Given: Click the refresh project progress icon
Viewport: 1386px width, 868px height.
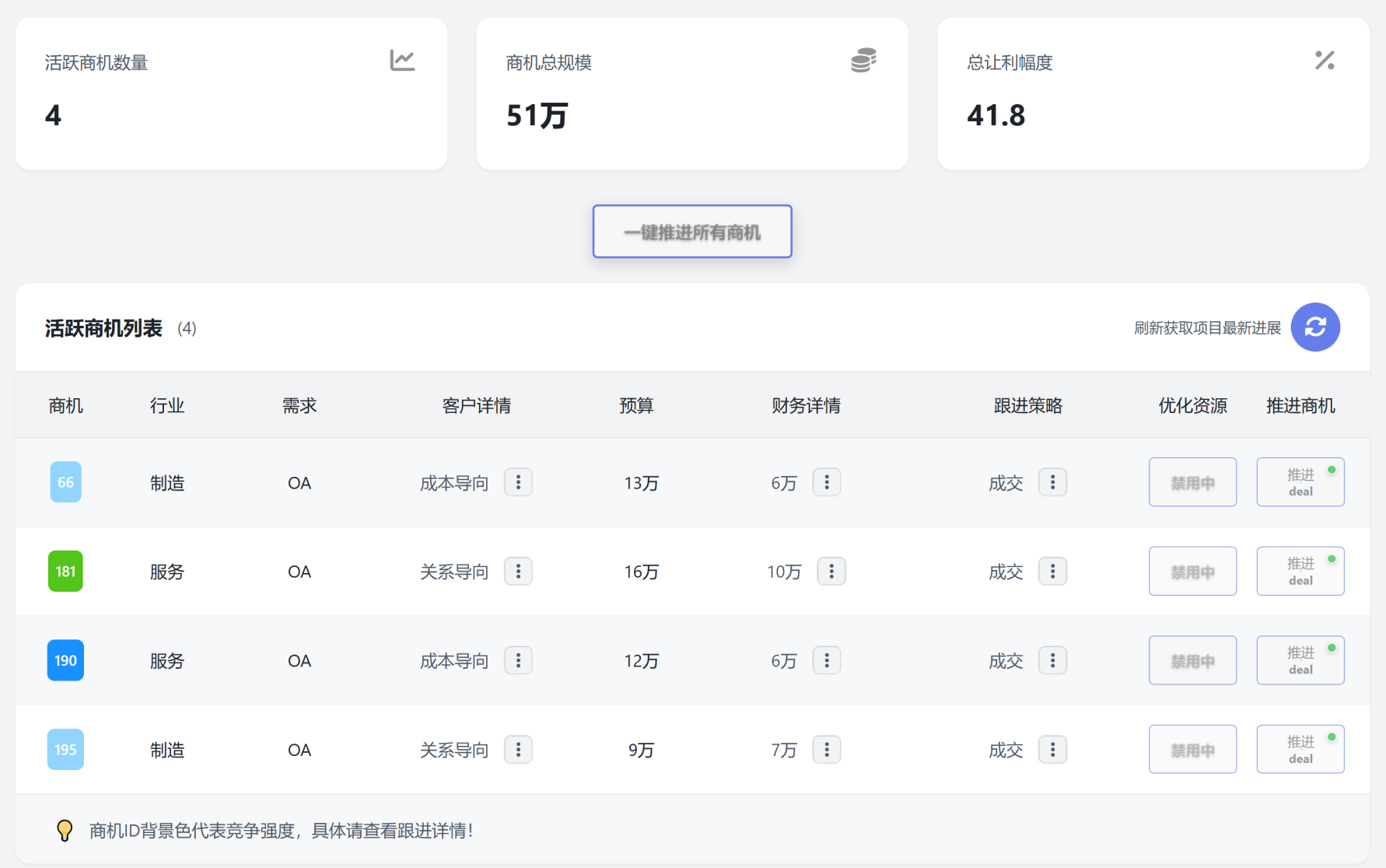Looking at the screenshot, I should click(1314, 327).
